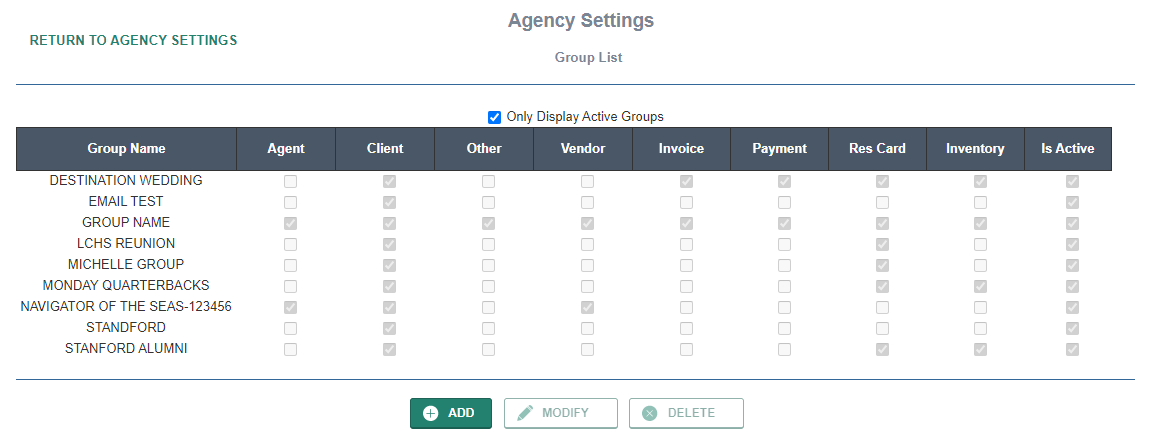Click the Is Active column header
The image size is (1160, 443).
coord(1068,149)
